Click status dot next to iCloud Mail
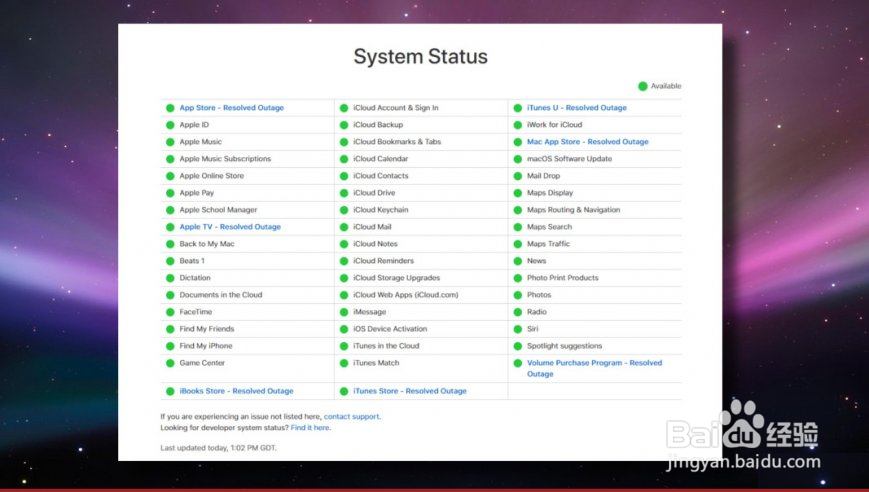This screenshot has width=869, height=492. (344, 227)
